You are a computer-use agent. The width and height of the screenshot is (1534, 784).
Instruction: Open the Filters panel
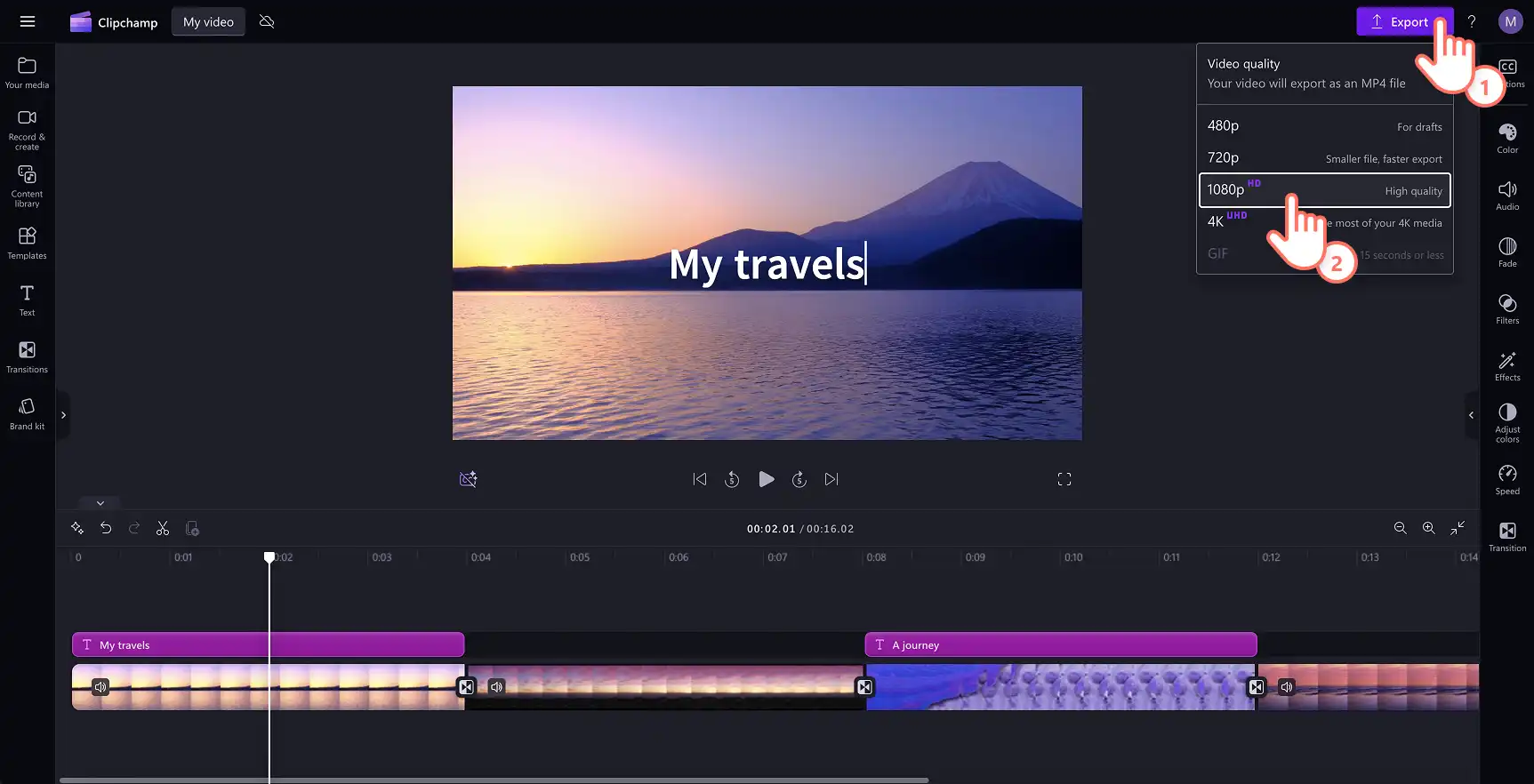(1507, 308)
